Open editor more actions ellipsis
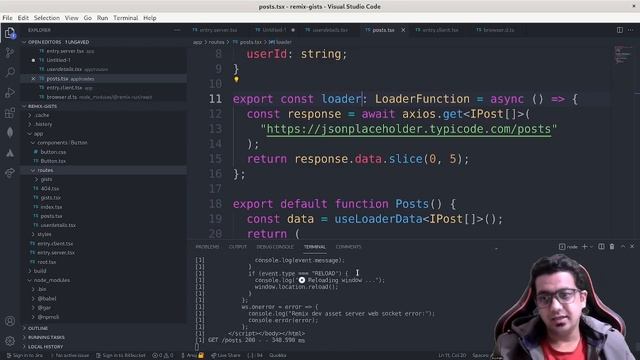 click(x=631, y=30)
